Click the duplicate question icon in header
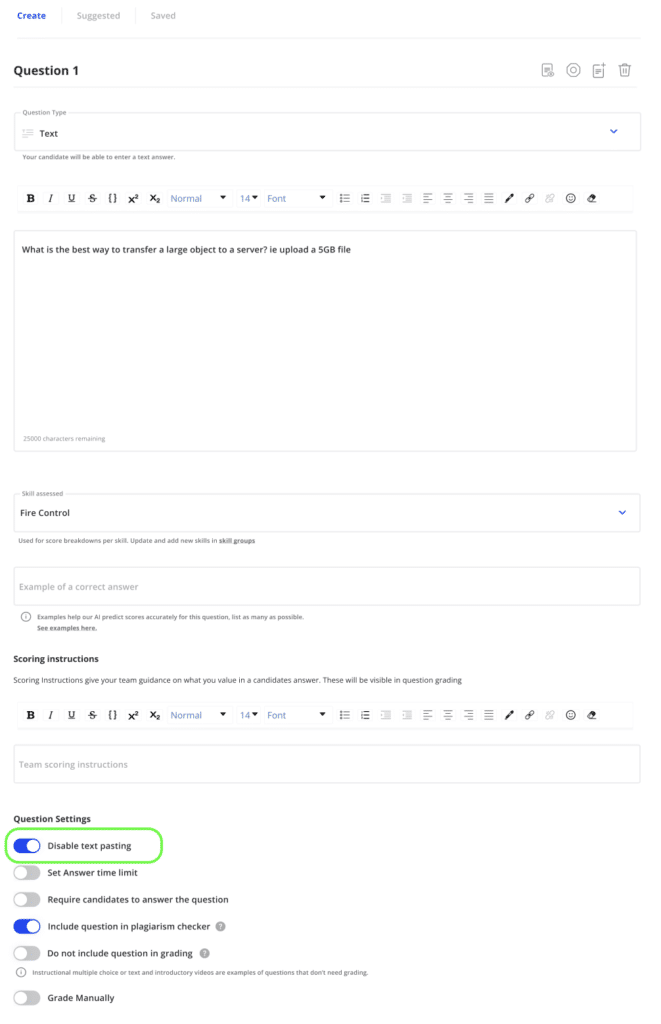The width and height of the screenshot is (661, 1024). [599, 70]
